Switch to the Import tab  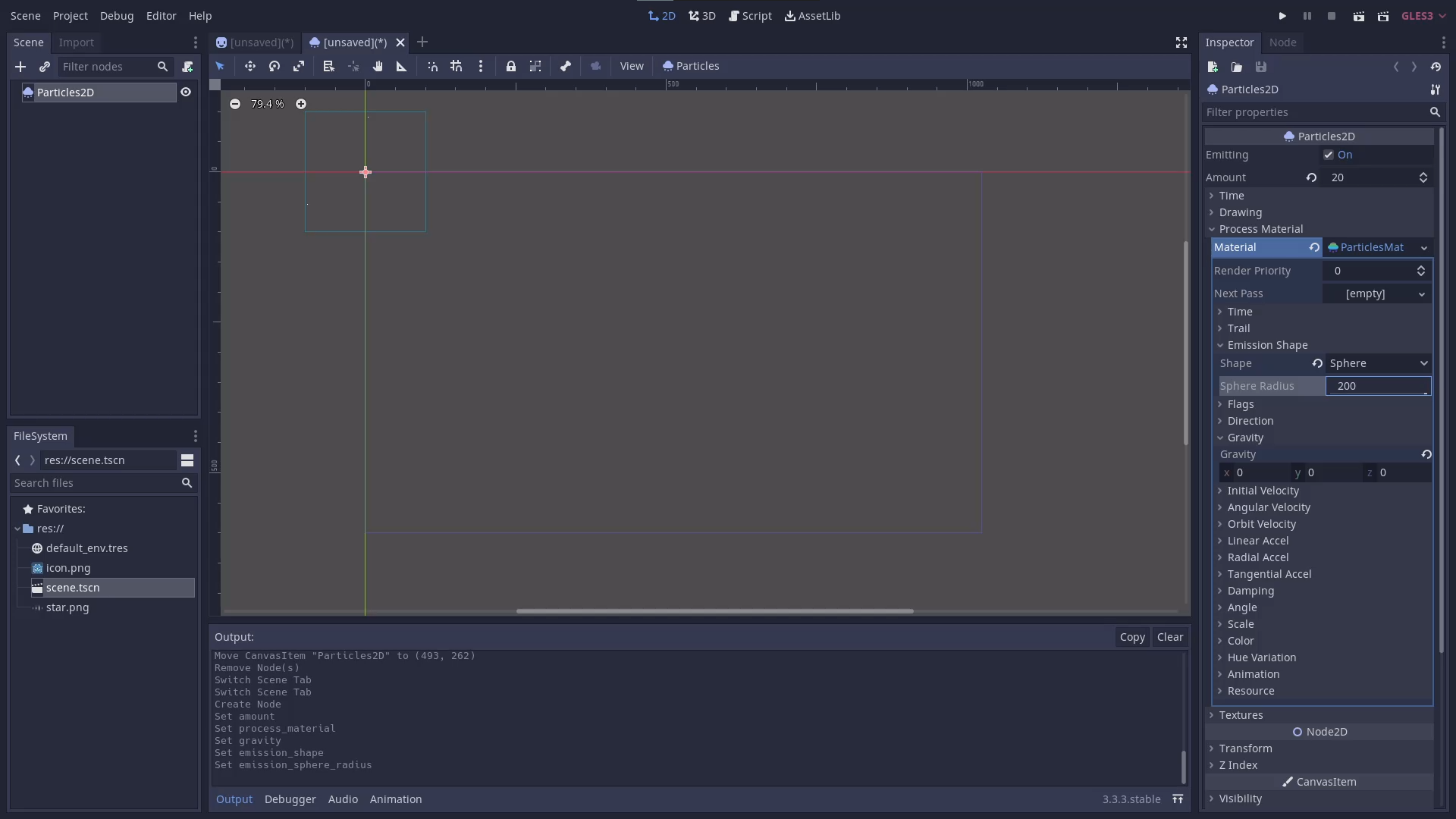point(77,42)
